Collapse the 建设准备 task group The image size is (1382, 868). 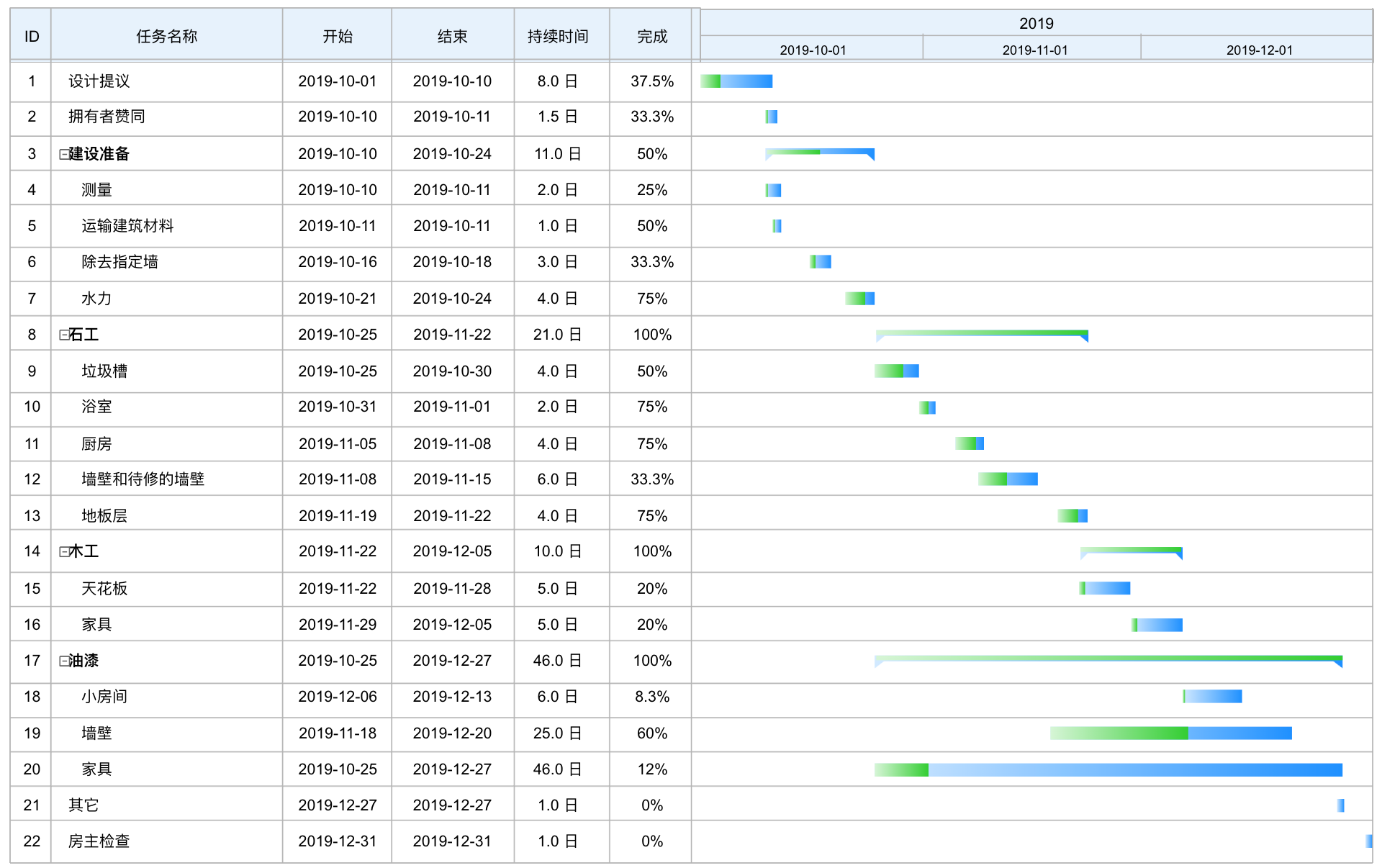63,154
